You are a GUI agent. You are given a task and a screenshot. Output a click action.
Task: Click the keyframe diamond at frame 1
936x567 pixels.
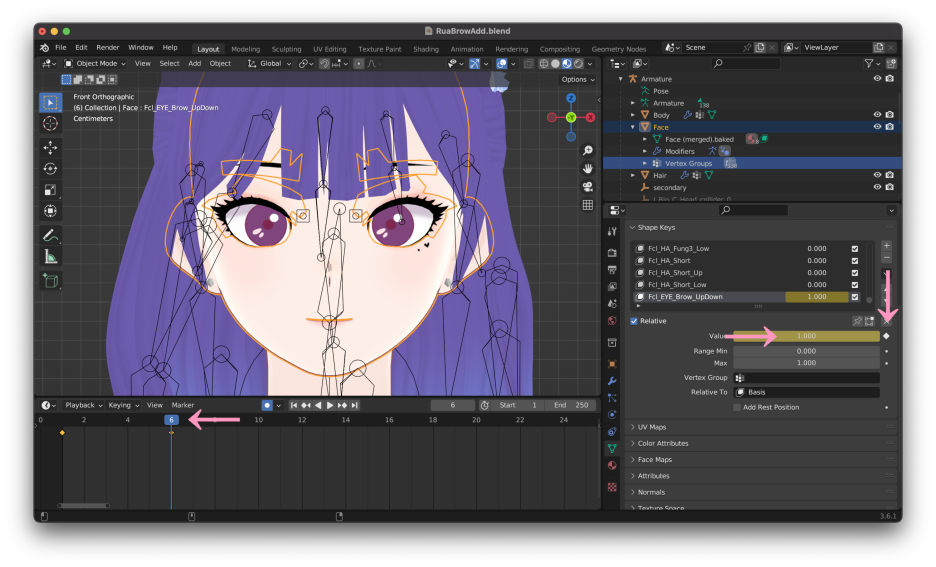62,433
